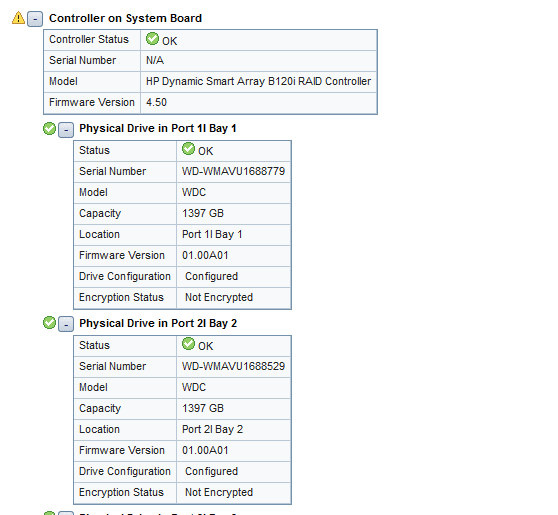Click the serial number WD-WMAVU1688779
The width and height of the screenshot is (558, 515).
tap(233, 171)
